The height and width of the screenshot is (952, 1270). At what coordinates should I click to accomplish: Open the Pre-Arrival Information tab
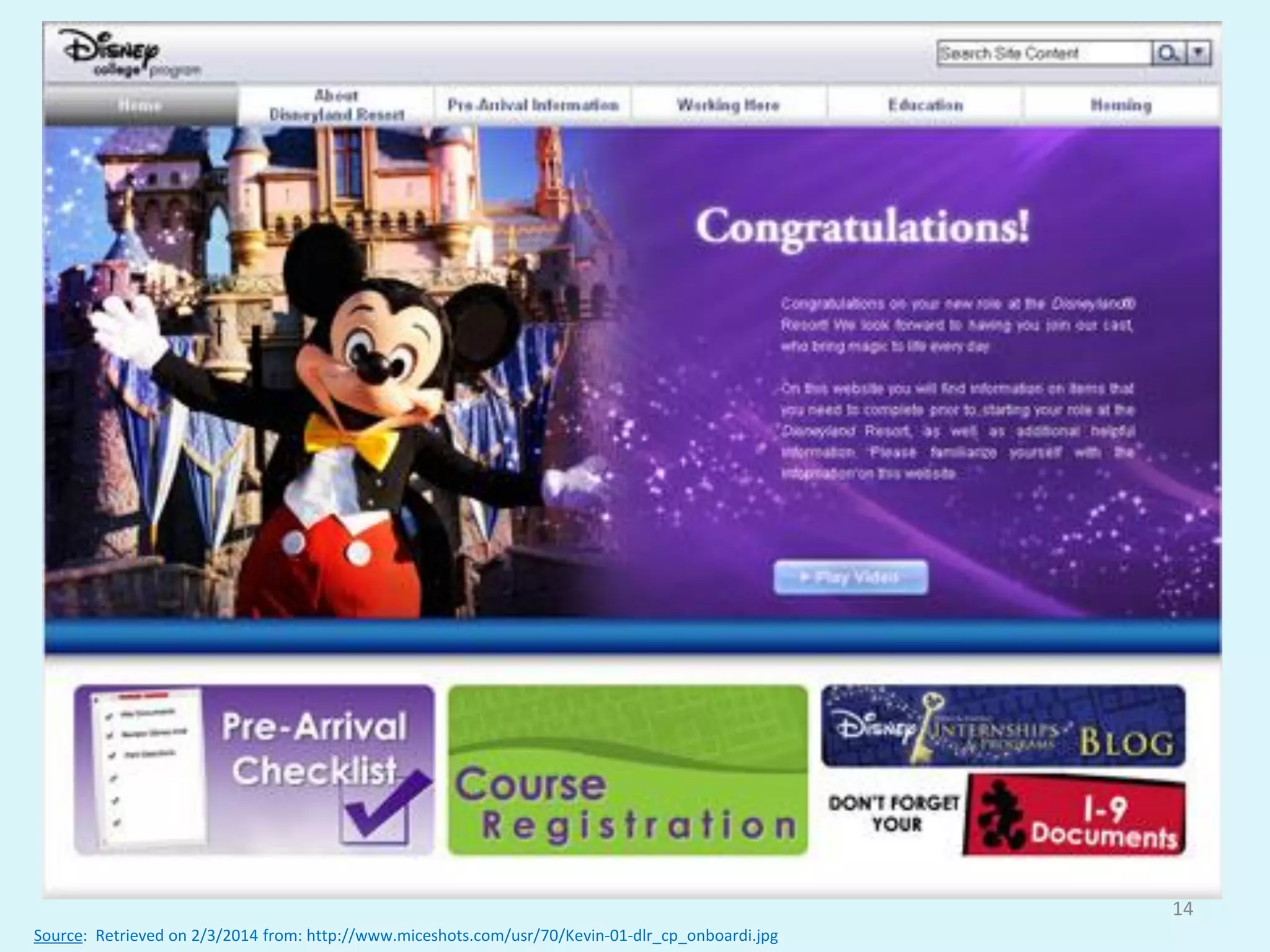click(533, 105)
